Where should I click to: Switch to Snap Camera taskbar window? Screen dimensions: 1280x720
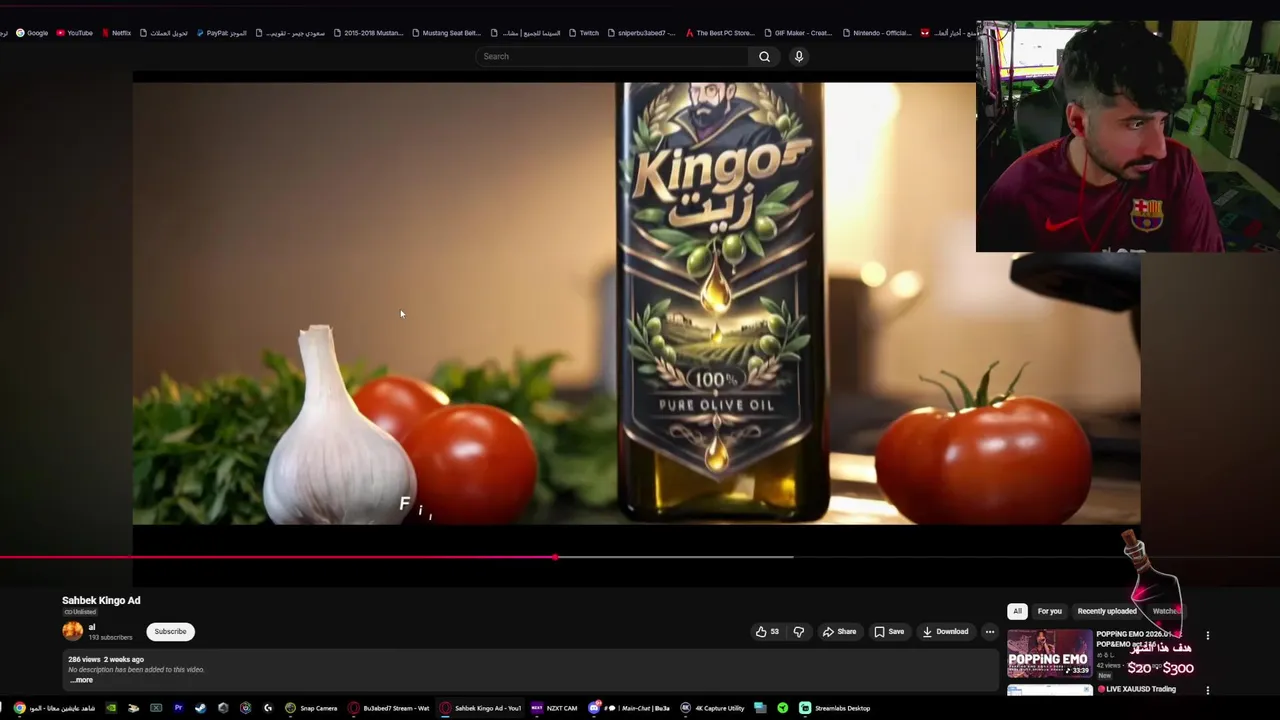pyautogui.click(x=311, y=708)
